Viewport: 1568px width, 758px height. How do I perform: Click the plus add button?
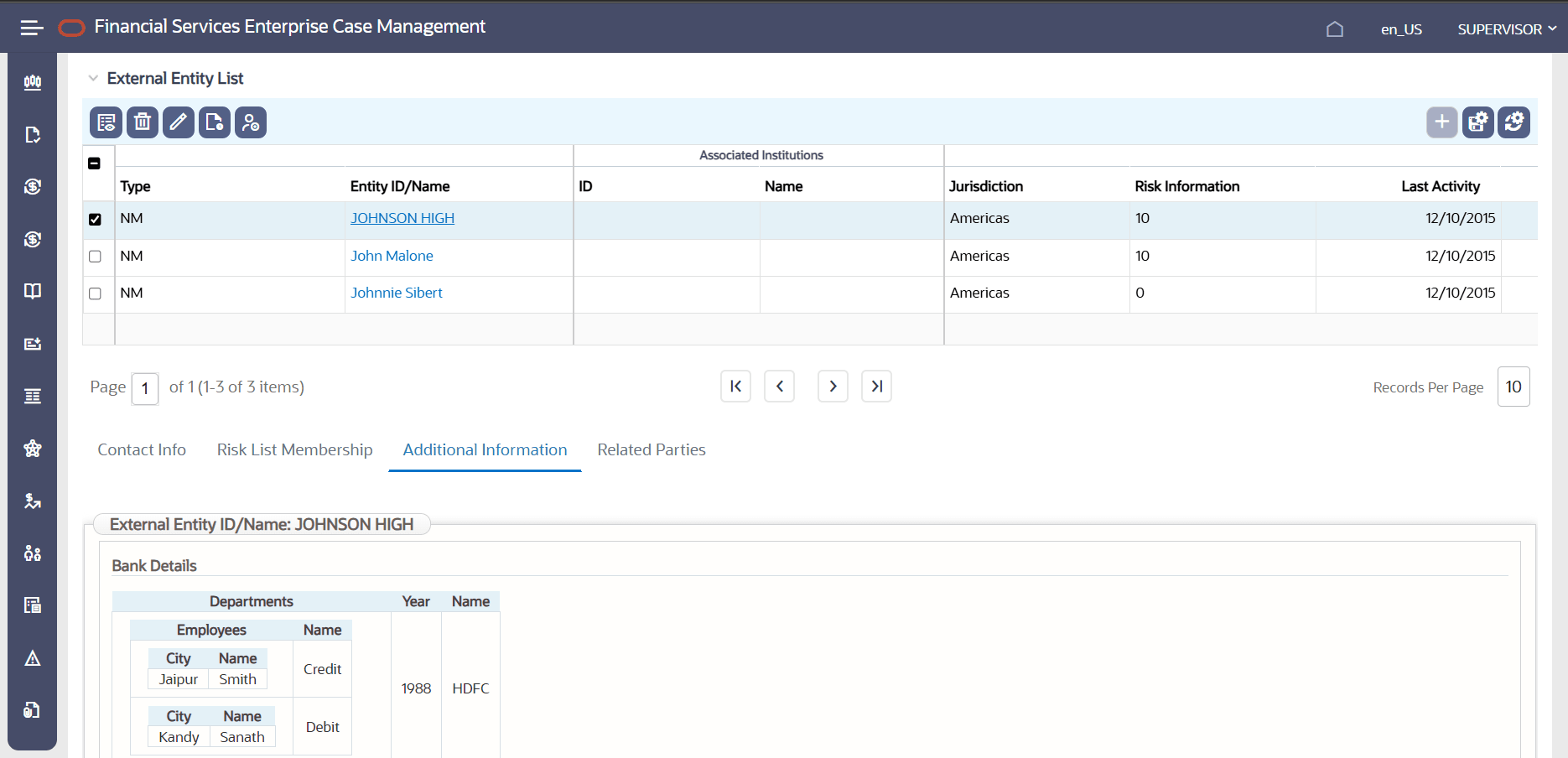(1442, 122)
